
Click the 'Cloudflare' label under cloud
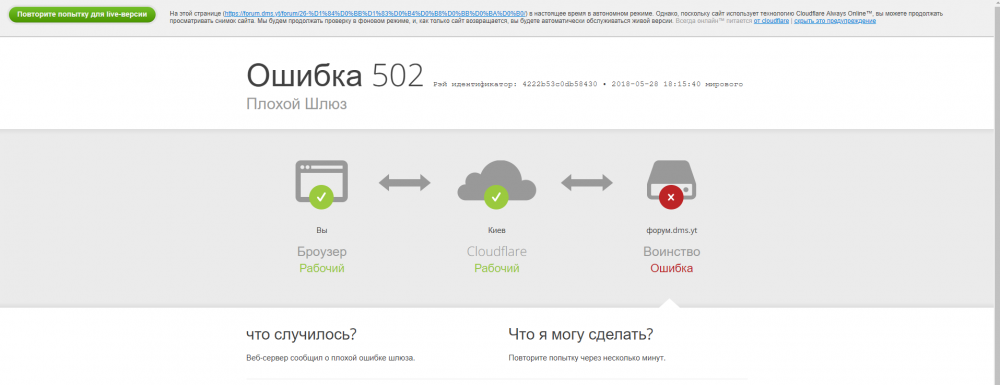pos(497,251)
